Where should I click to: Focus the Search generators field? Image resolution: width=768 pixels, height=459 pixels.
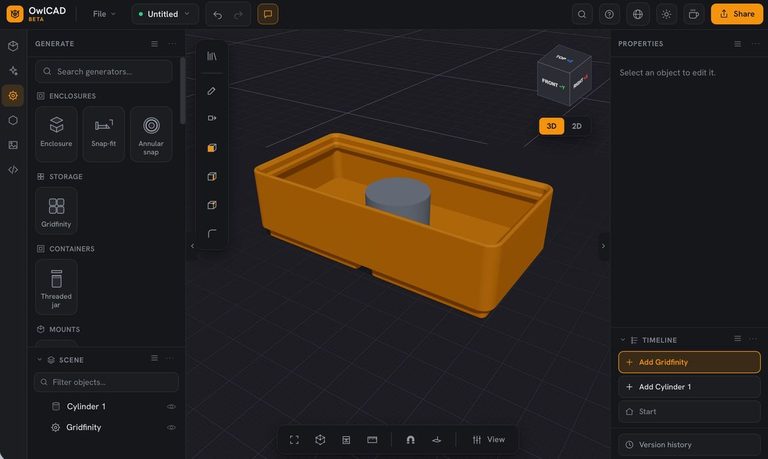pos(104,72)
